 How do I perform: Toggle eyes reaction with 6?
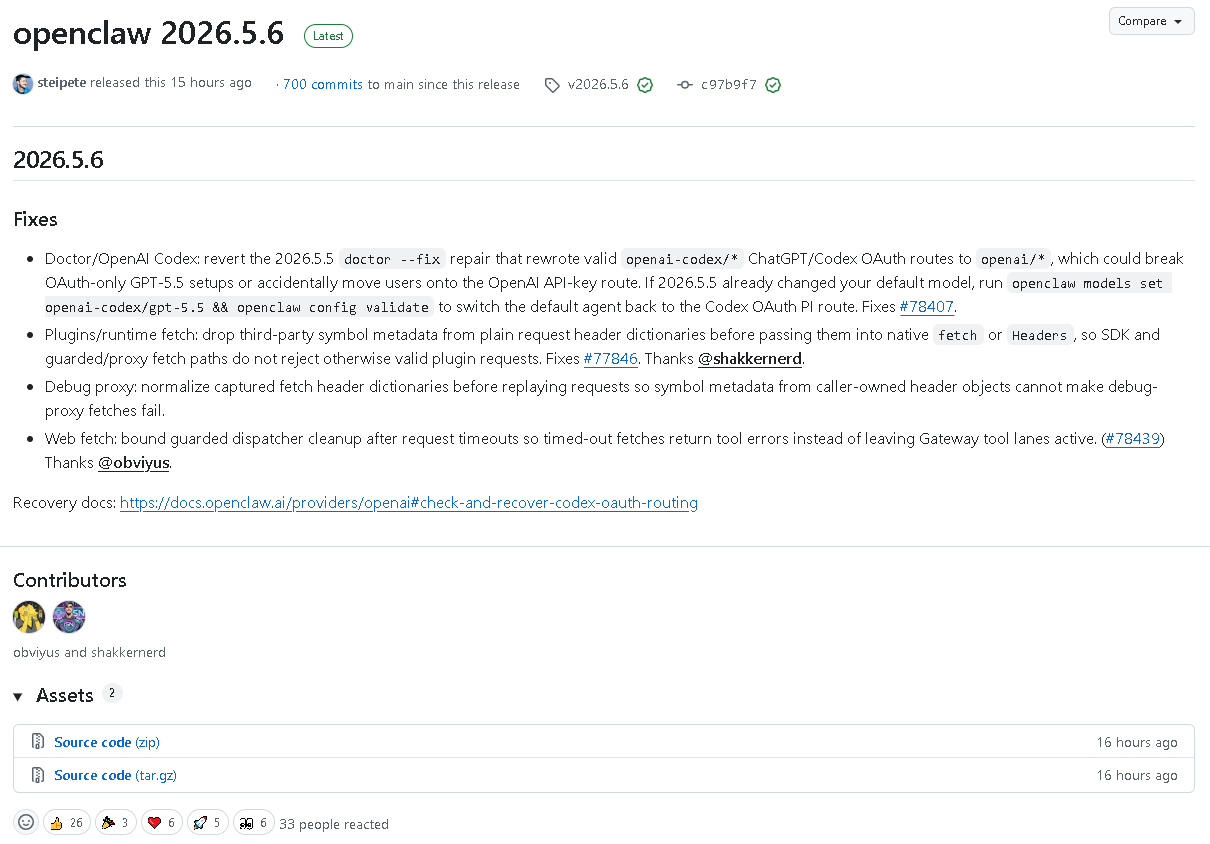click(253, 822)
